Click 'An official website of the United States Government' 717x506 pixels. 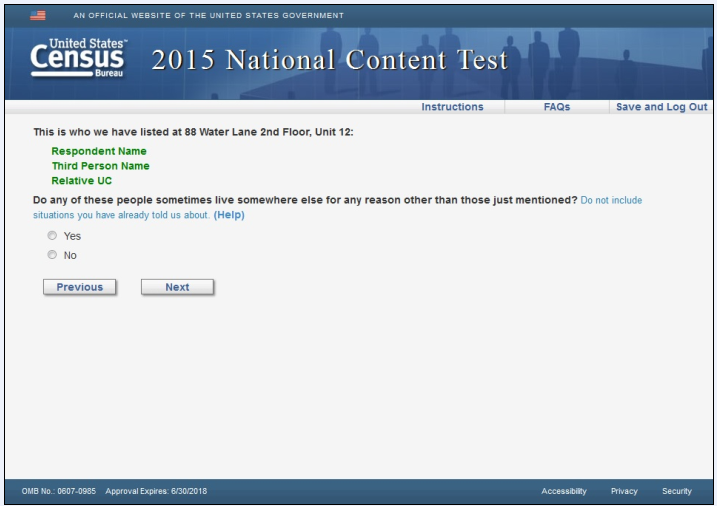pyautogui.click(x=209, y=16)
